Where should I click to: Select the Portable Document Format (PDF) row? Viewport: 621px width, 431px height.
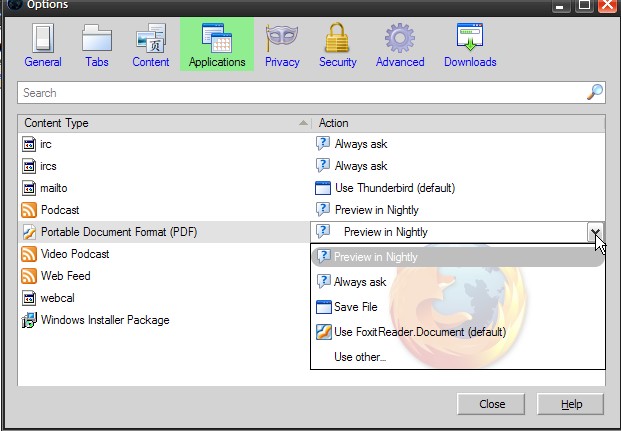[x=164, y=232]
